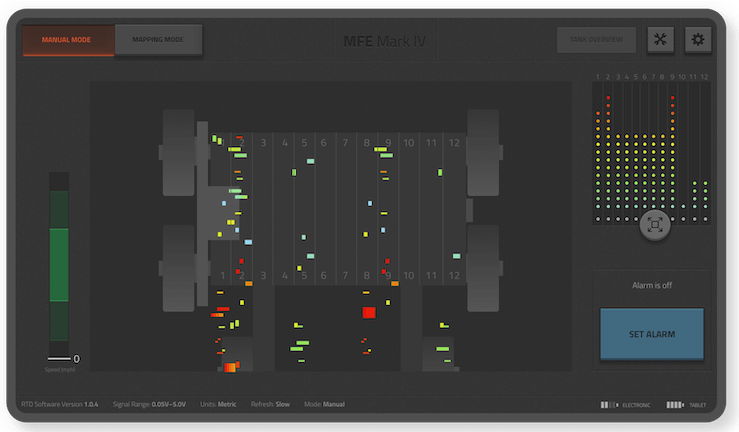The width and height of the screenshot is (739, 432).
Task: Switch to the Manual Mode tab
Action: click(x=68, y=40)
